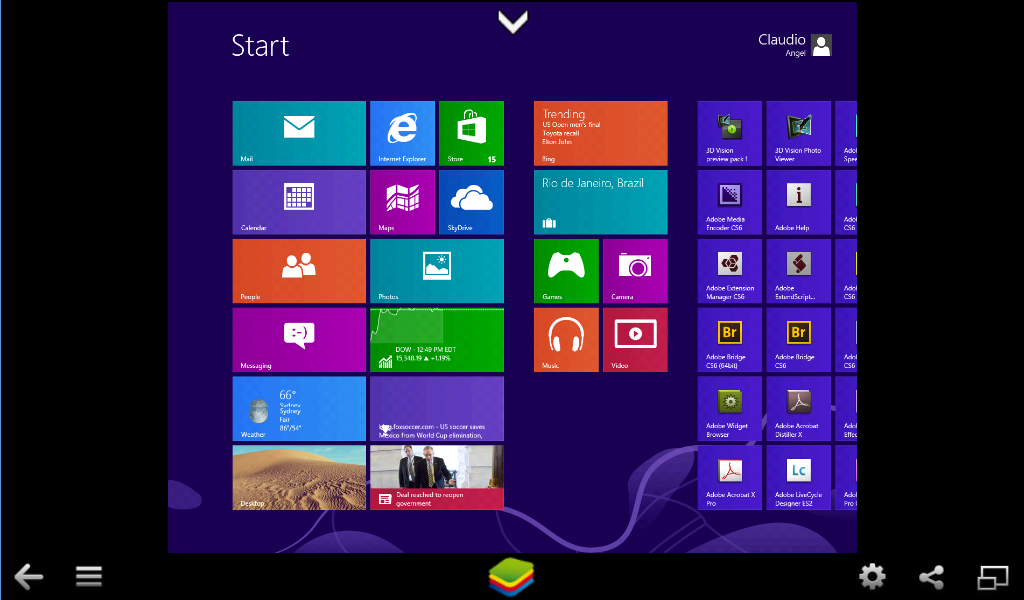Launch Adobe Widget Browser
The height and width of the screenshot is (600, 1024).
coord(730,409)
